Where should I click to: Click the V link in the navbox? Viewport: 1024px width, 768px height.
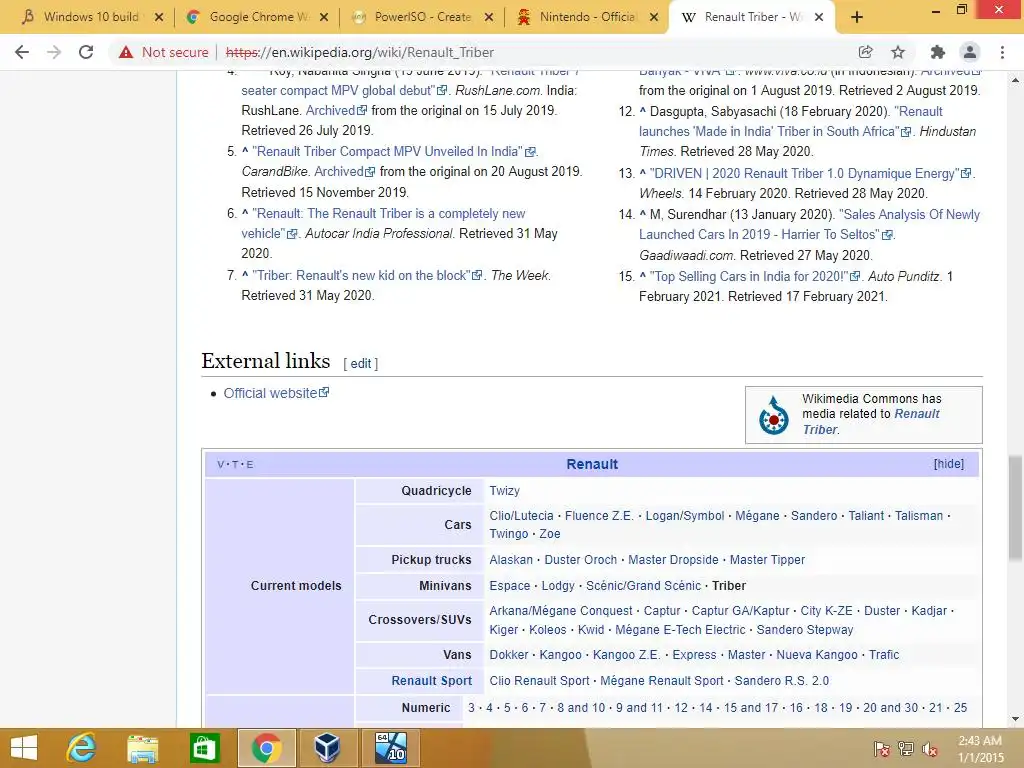pyautogui.click(x=220, y=464)
